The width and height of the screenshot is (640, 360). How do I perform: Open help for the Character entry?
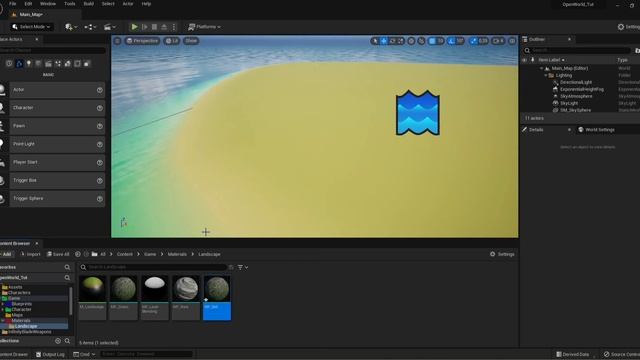(100, 108)
